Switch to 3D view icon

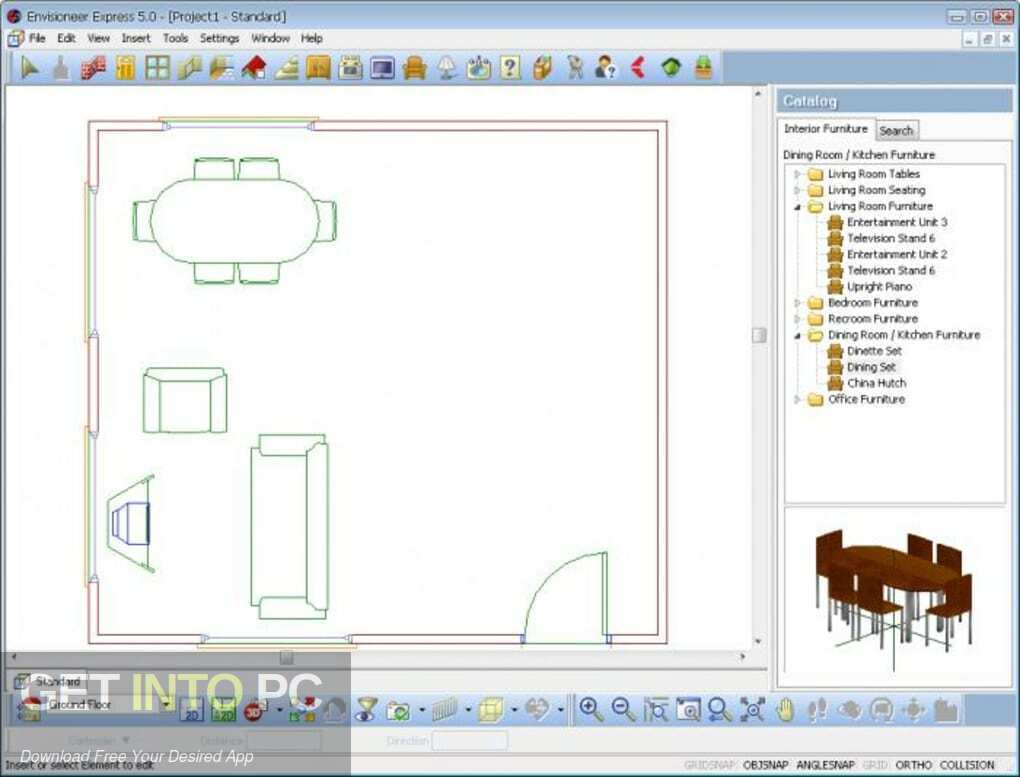[256, 710]
